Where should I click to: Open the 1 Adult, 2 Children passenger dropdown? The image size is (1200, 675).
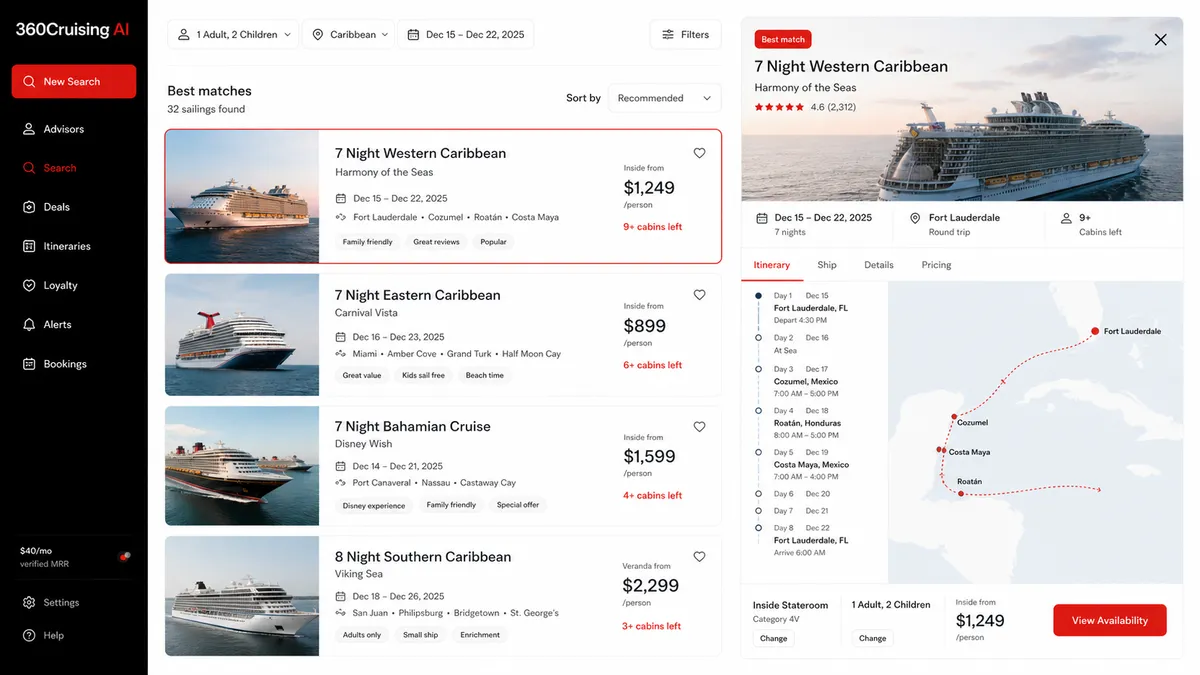233,34
